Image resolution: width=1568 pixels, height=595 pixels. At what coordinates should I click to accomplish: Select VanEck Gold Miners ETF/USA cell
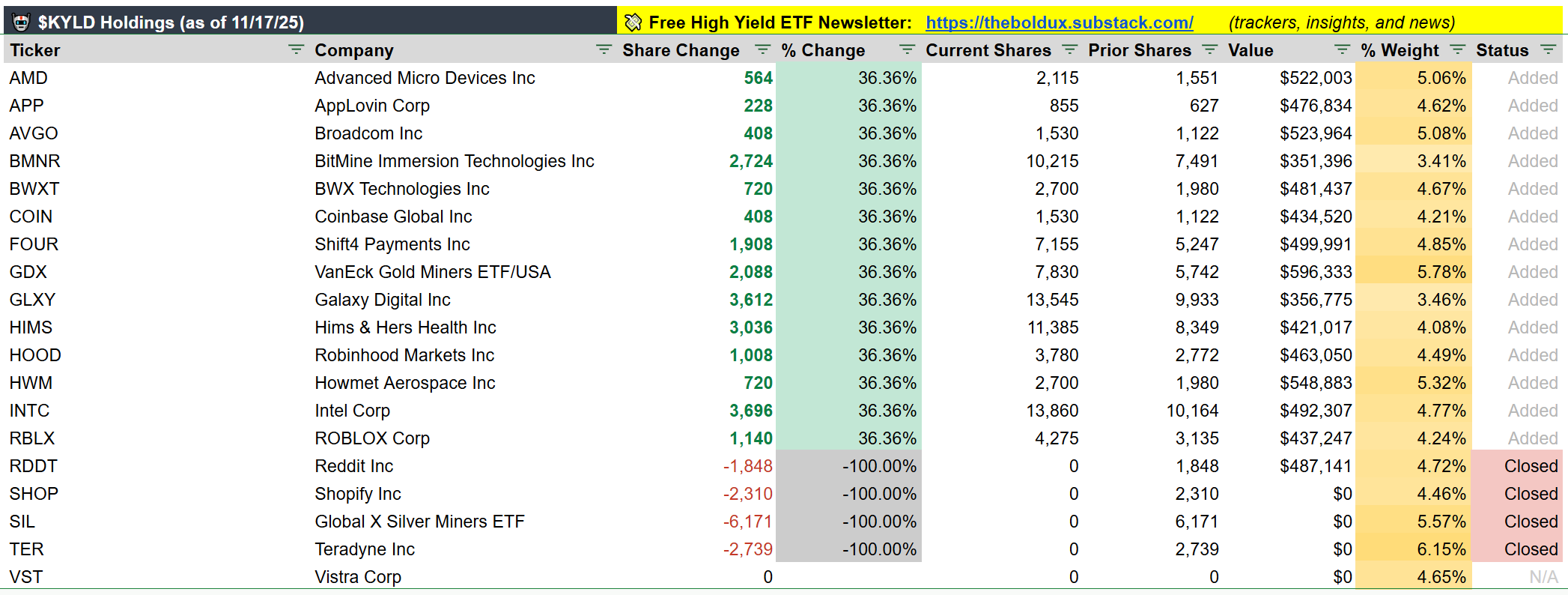[463, 272]
